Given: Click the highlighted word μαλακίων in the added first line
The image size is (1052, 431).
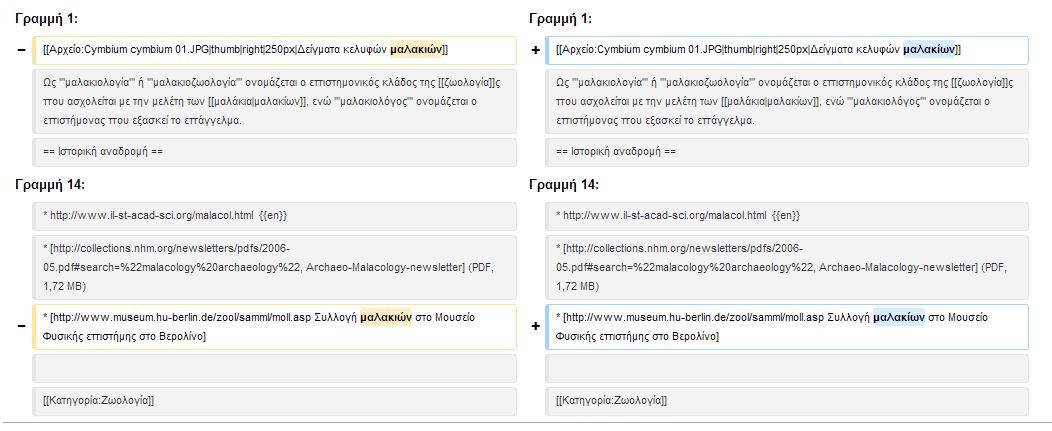Looking at the screenshot, I should [929, 50].
